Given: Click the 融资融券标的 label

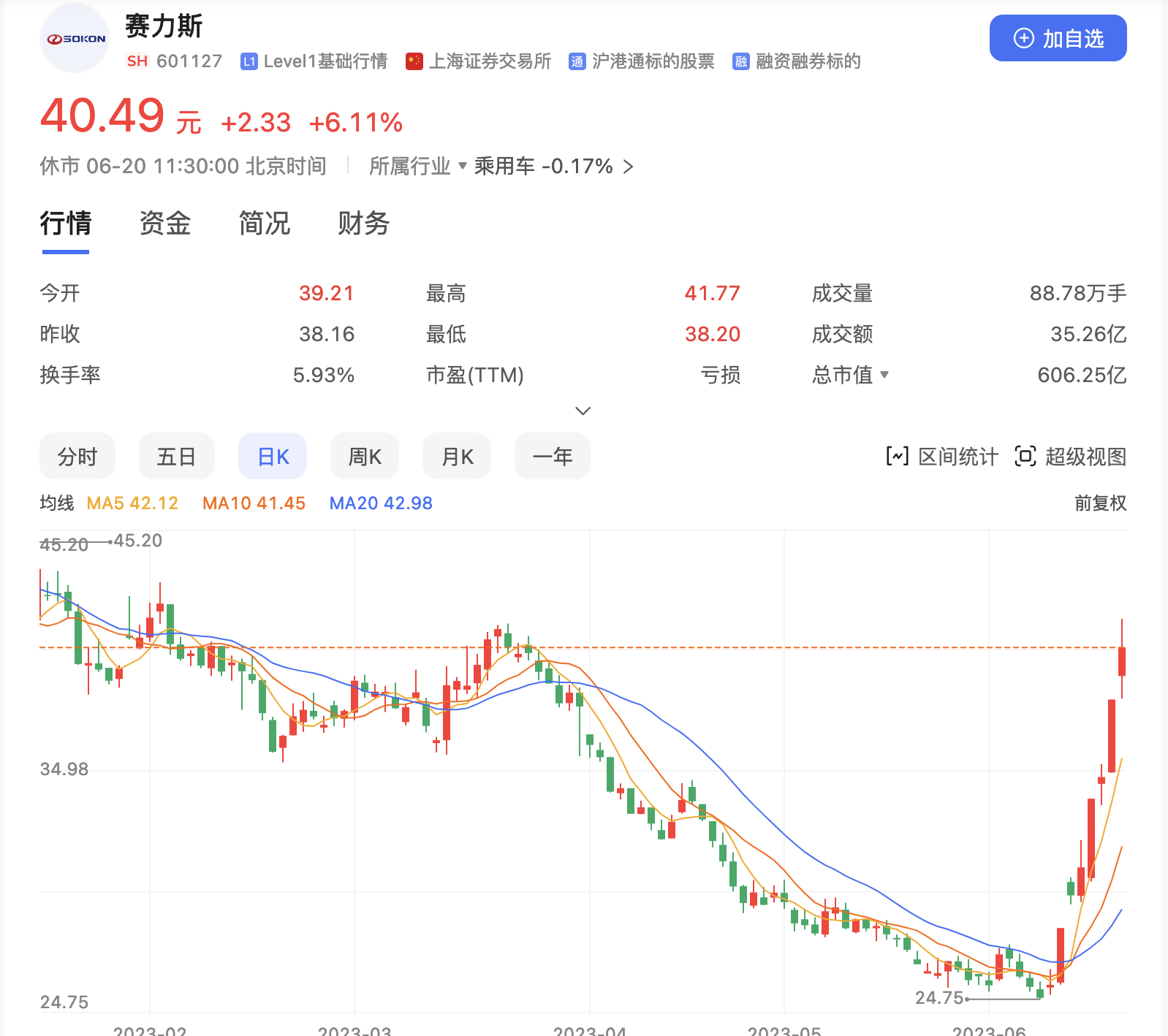Looking at the screenshot, I should click(808, 61).
